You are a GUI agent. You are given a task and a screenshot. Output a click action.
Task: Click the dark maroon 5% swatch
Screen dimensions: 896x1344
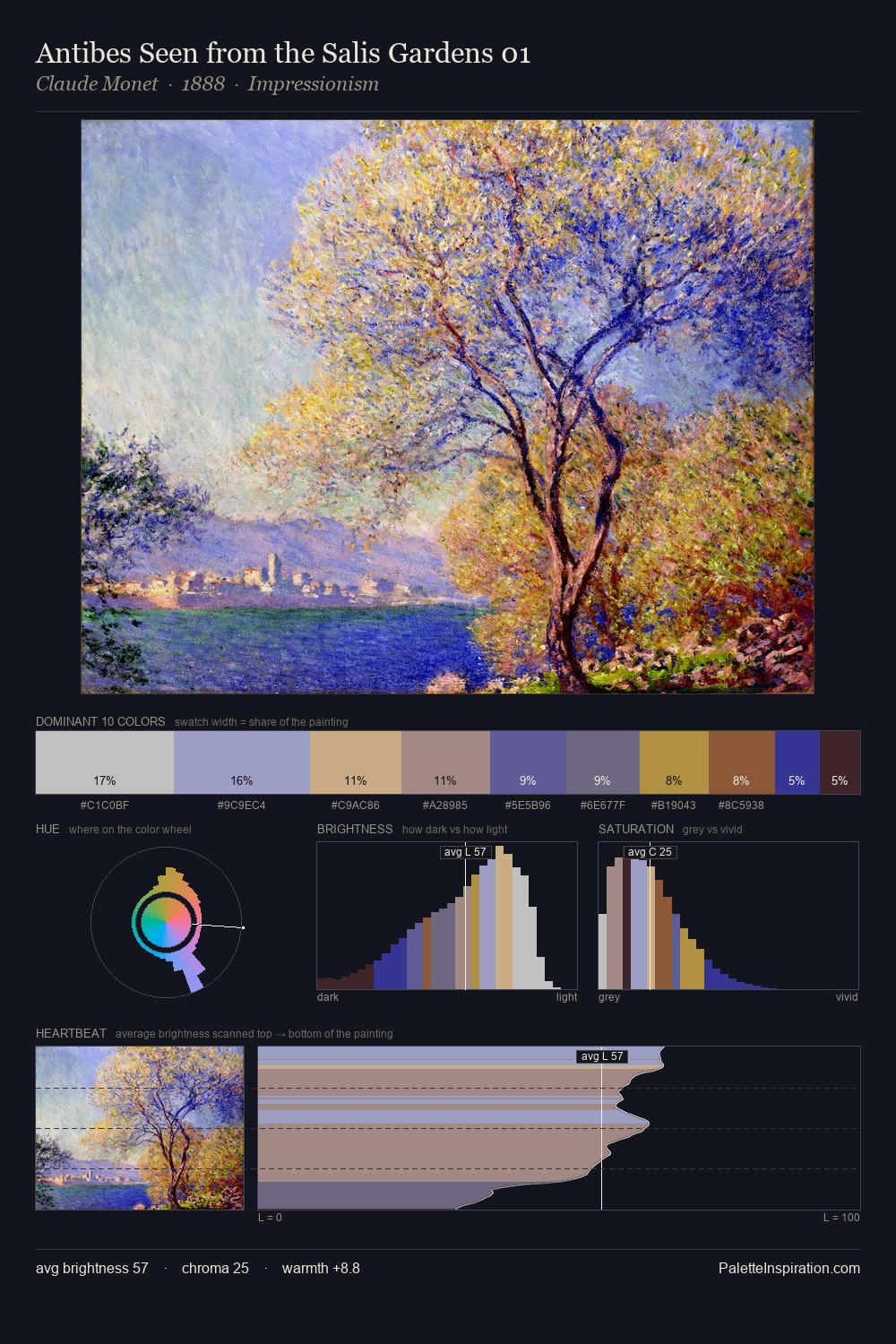(x=840, y=762)
